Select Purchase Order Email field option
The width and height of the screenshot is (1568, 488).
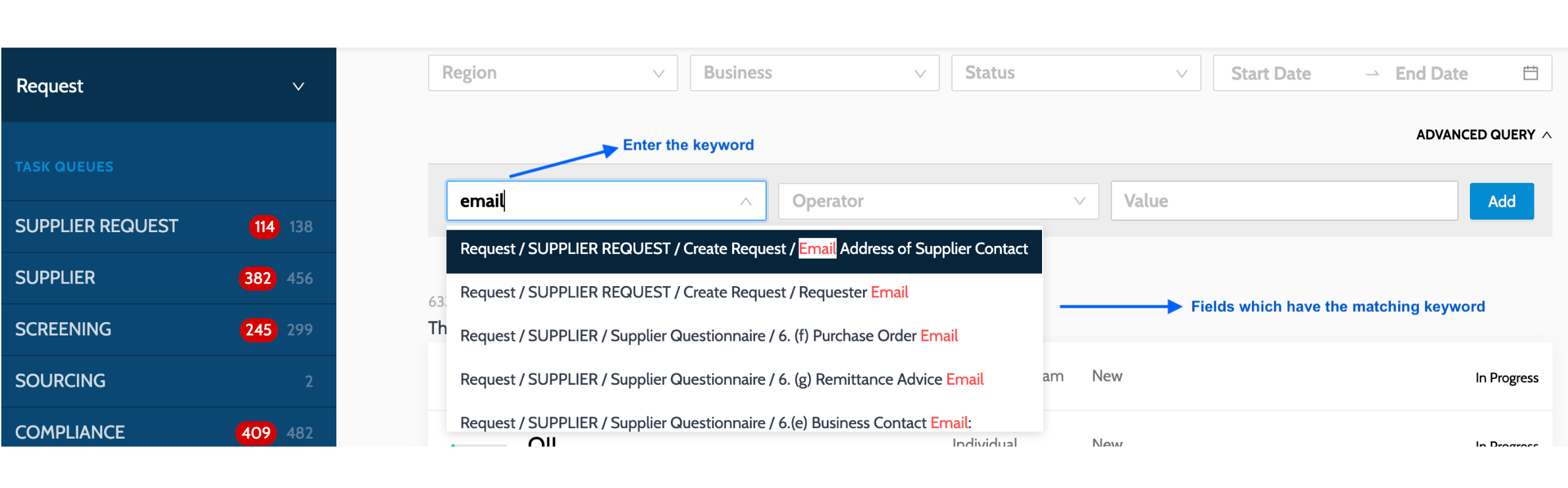pos(744,336)
